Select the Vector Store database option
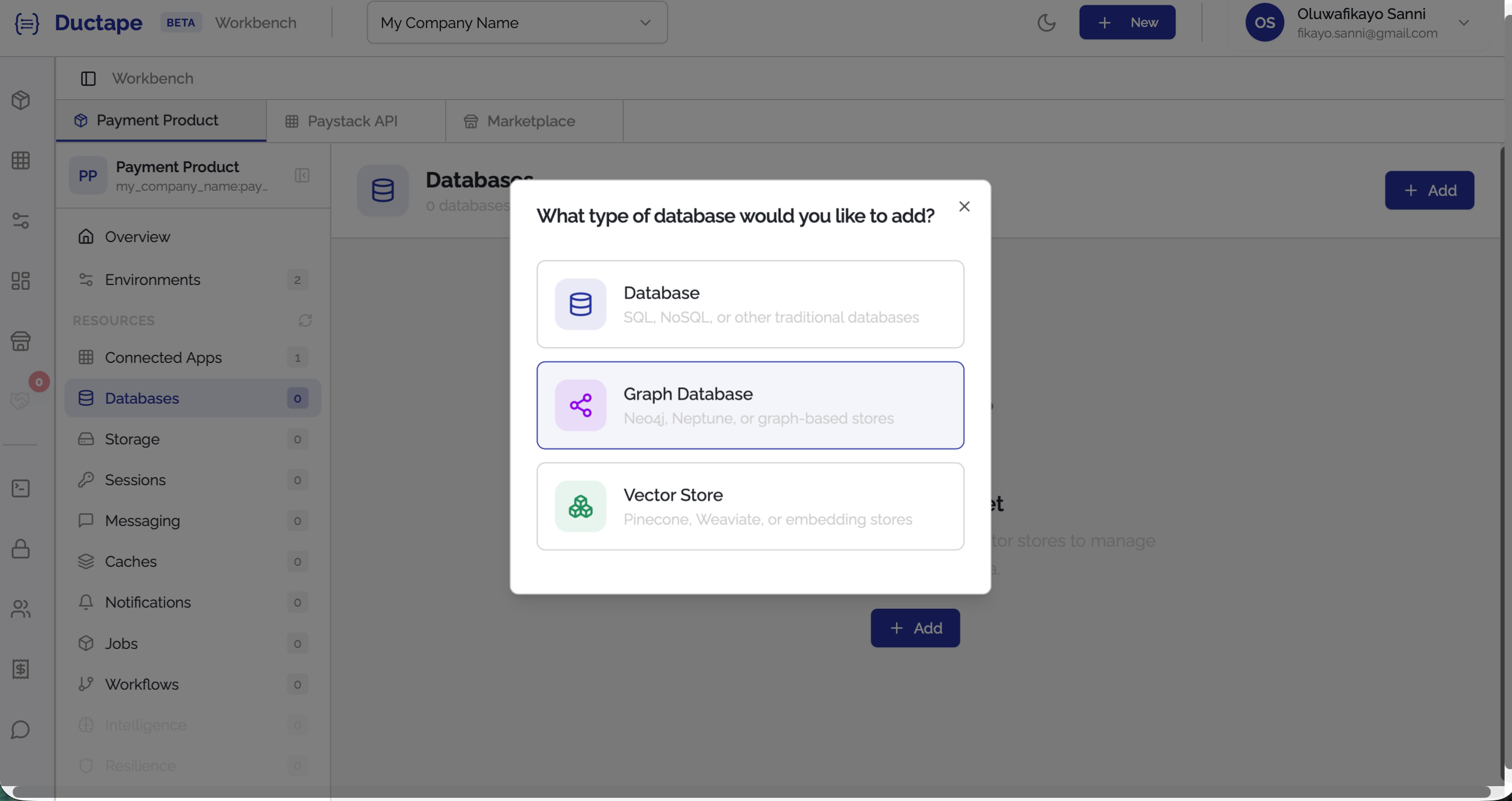Screen dimensions: 1512x801 click(x=750, y=506)
